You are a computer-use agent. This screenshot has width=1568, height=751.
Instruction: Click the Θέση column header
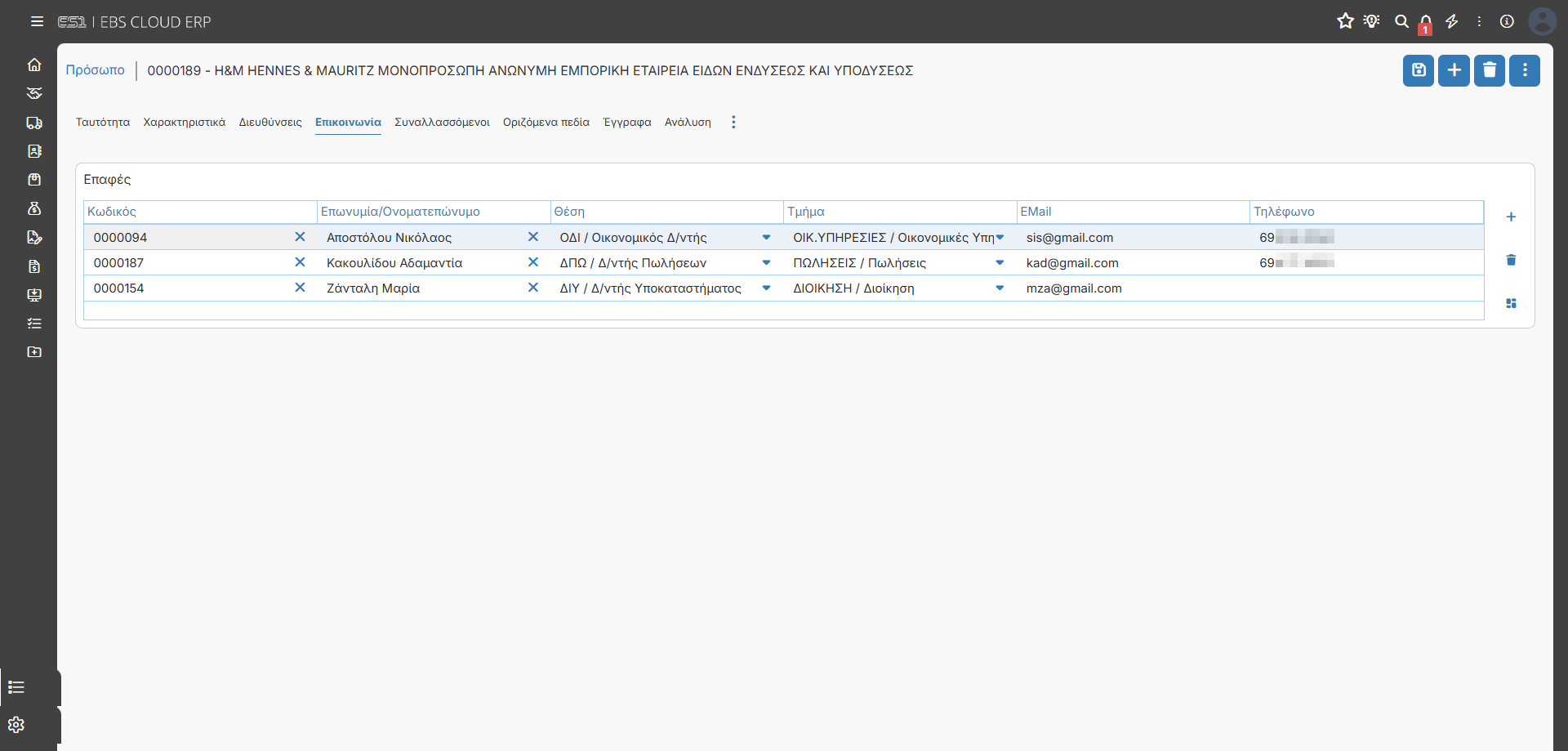click(x=667, y=212)
